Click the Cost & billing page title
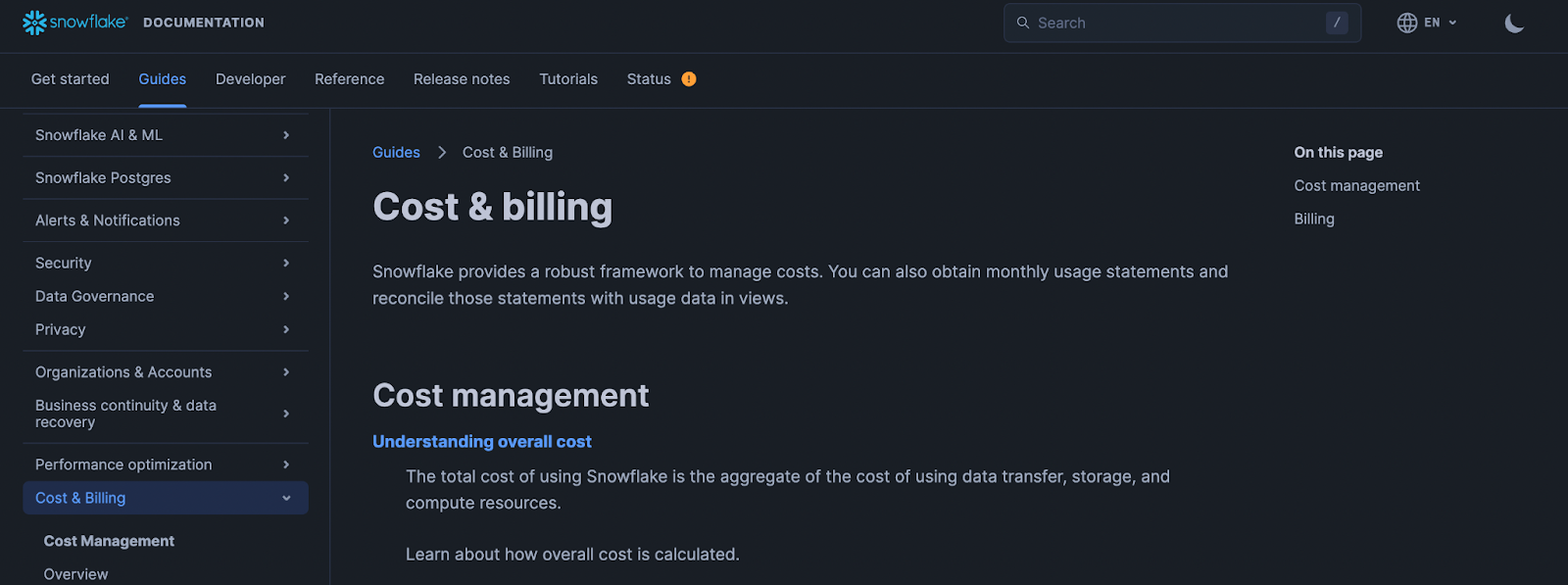This screenshot has width=1568, height=585. click(x=493, y=207)
